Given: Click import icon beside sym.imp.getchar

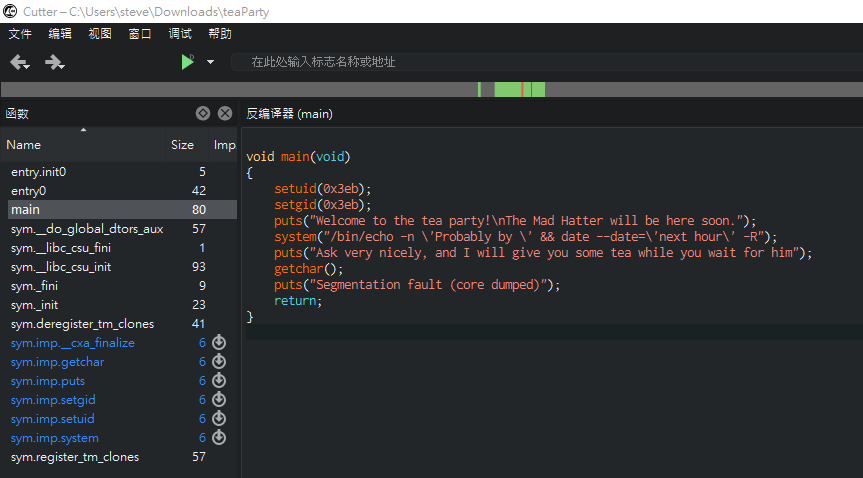Looking at the screenshot, I should point(219,362).
